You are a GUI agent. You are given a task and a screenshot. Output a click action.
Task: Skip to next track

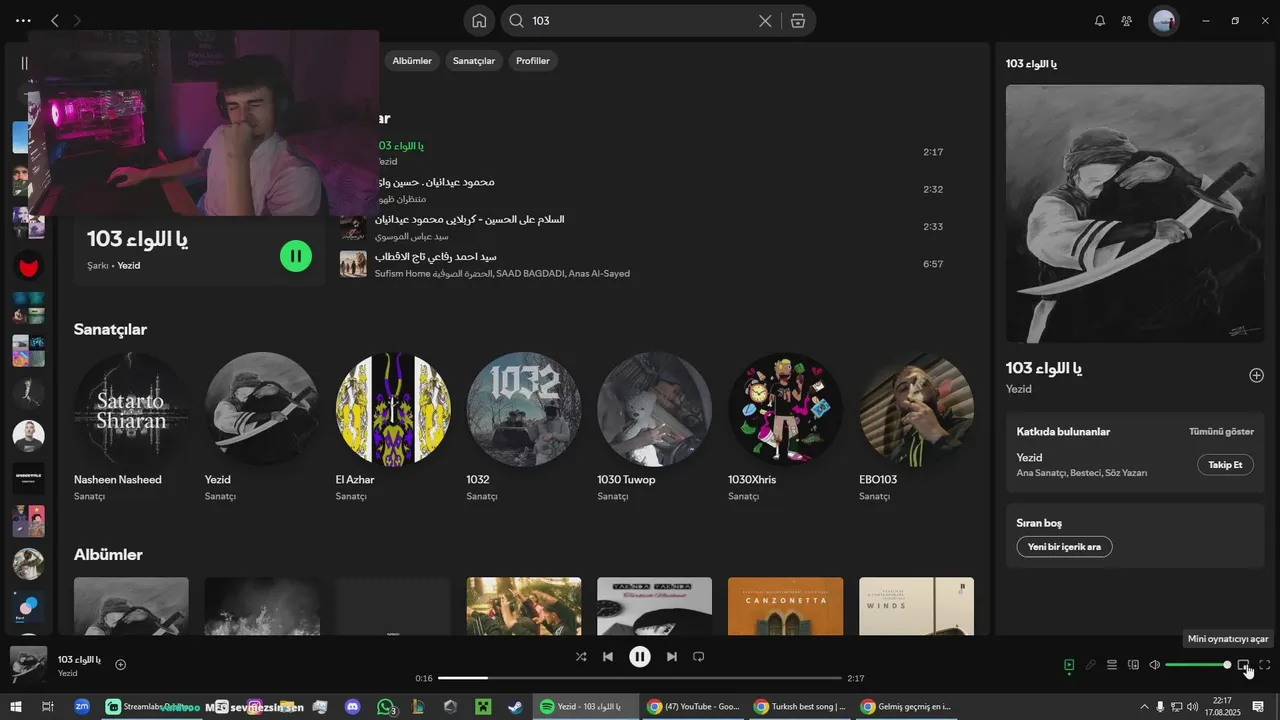(672, 657)
